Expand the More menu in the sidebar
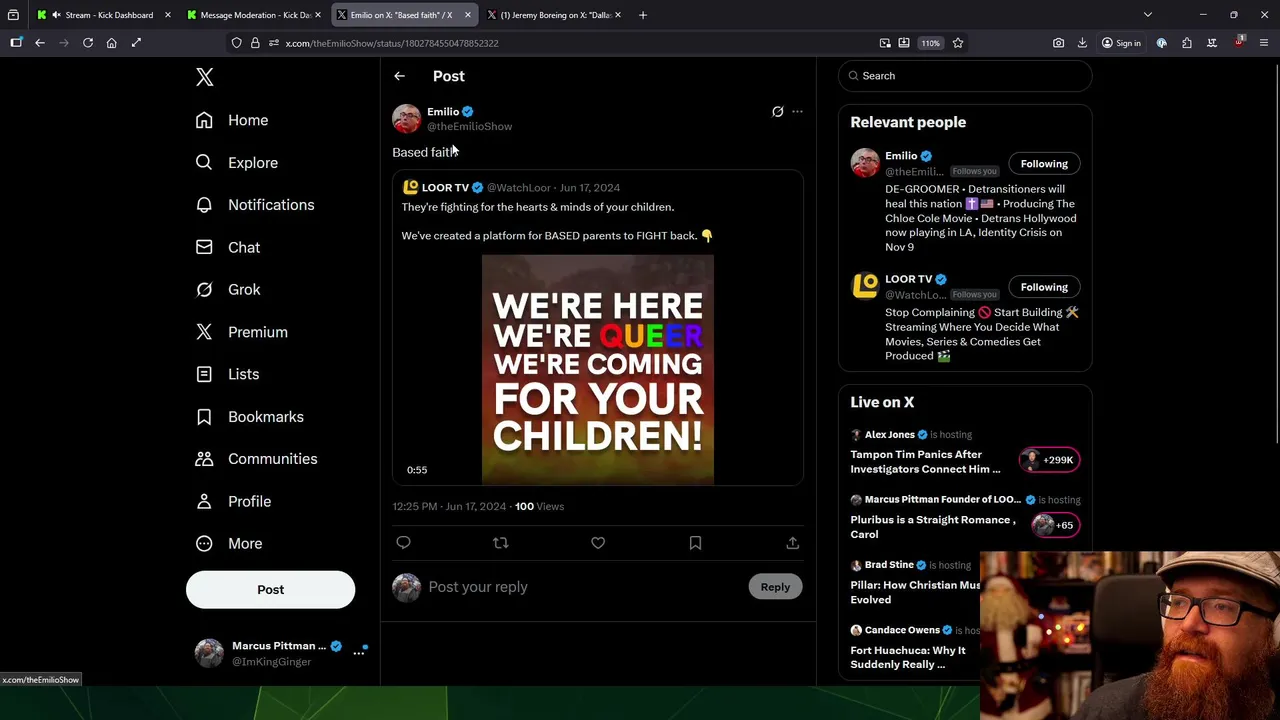This screenshot has width=1280, height=720. coord(229,543)
